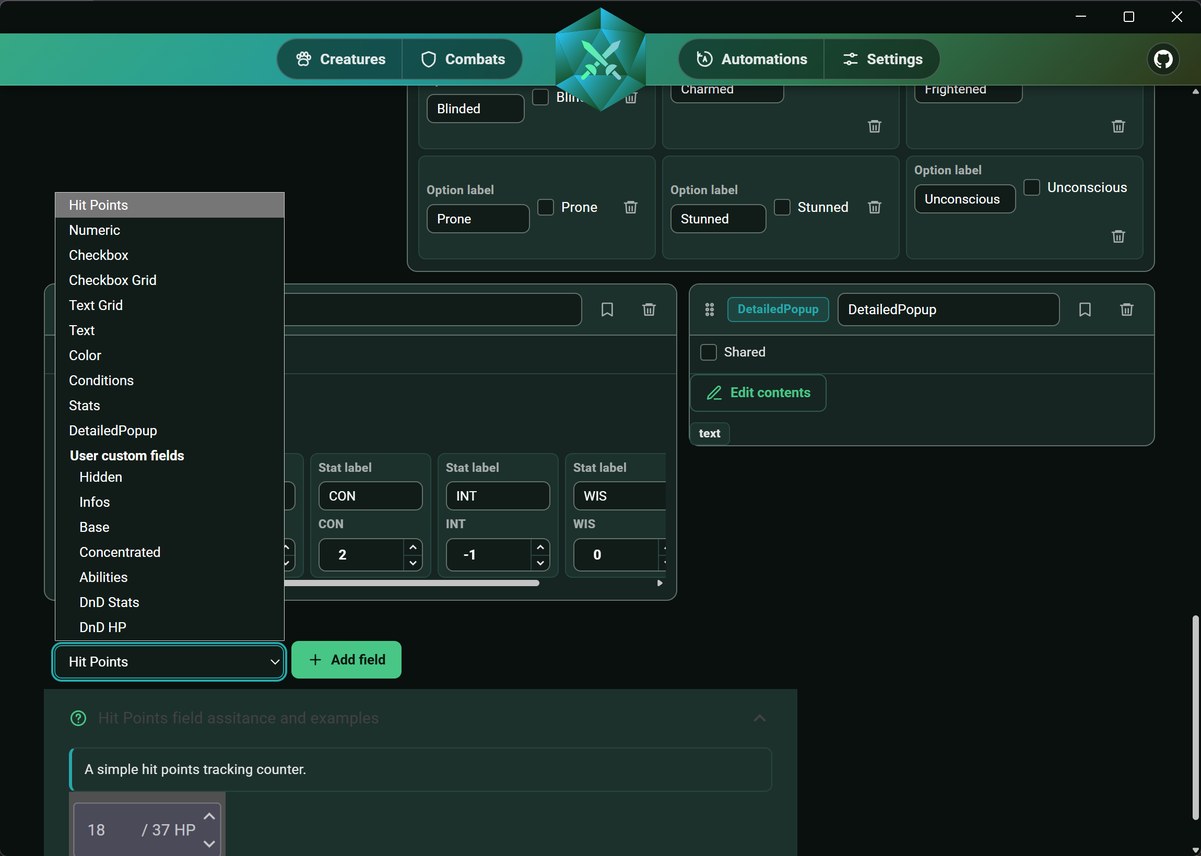Choose Color from the field type list
Image resolution: width=1201 pixels, height=856 pixels.
(x=170, y=355)
